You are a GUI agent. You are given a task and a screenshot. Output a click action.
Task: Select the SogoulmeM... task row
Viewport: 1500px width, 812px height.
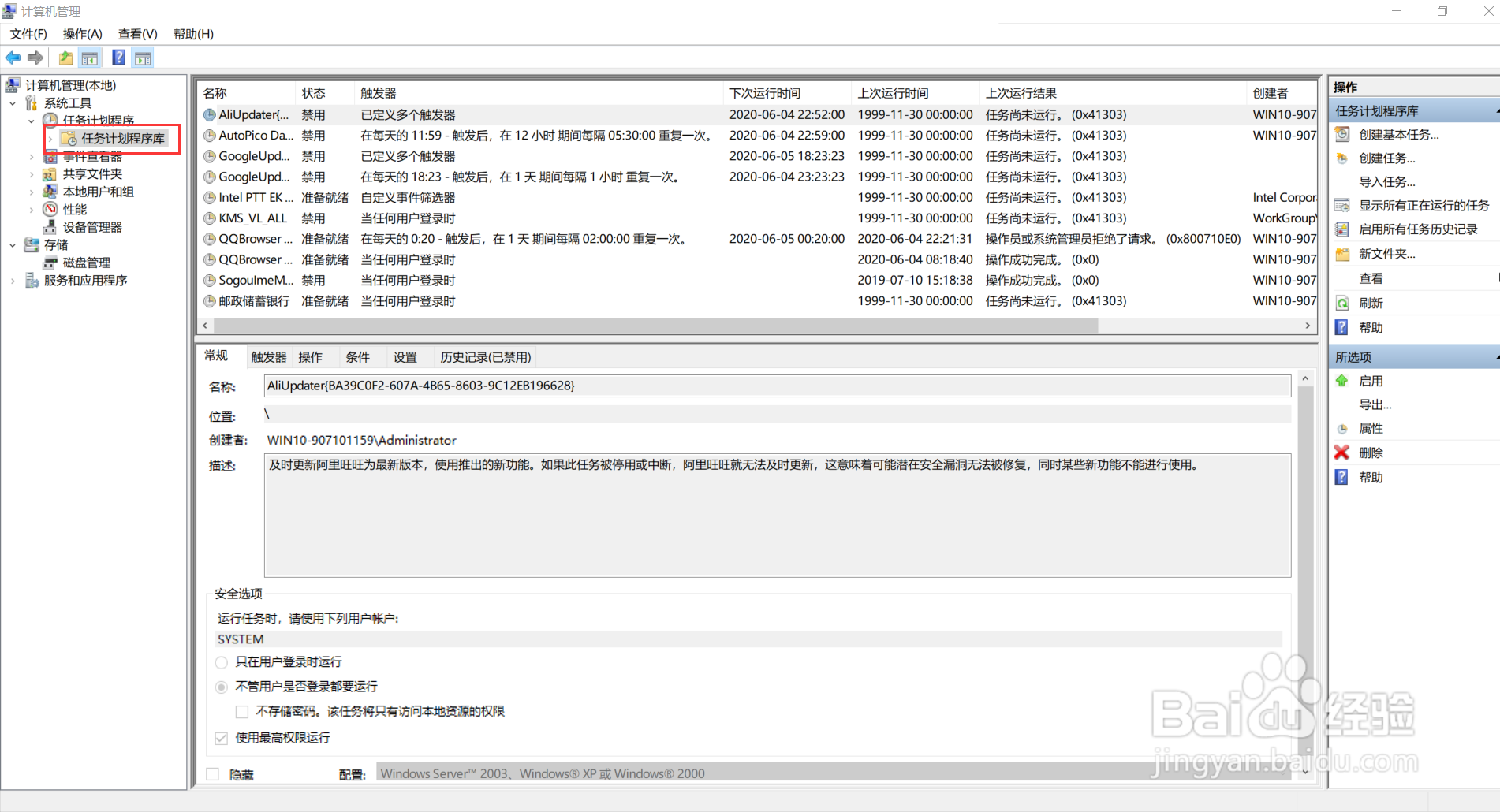point(757,281)
